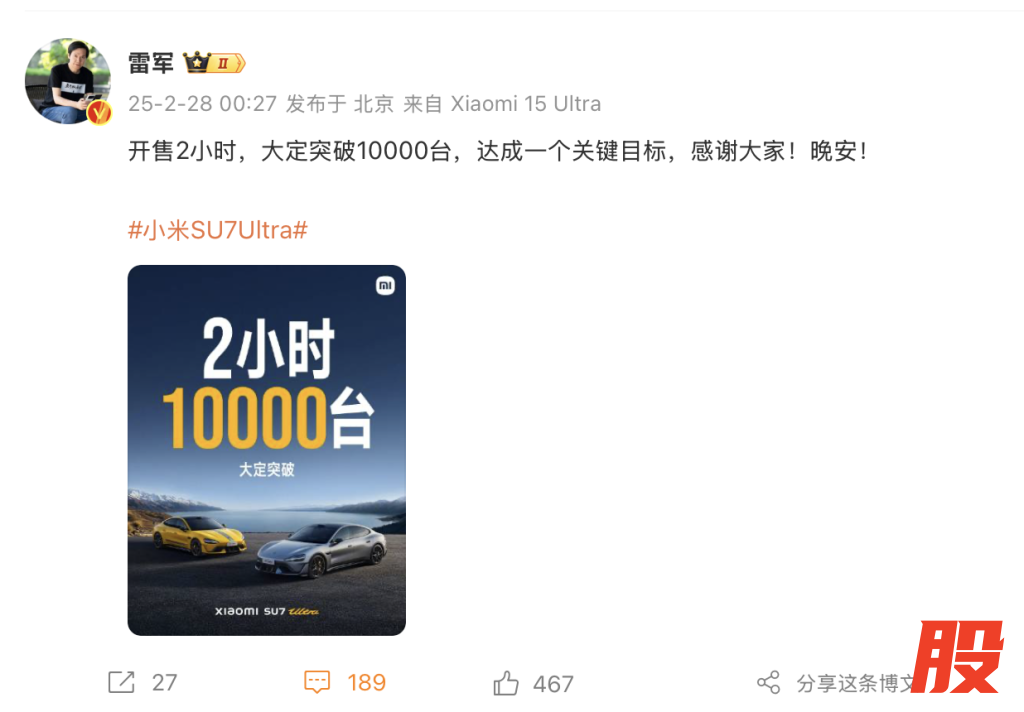Click the post text about 10000台
1024x712 pixels.
[498, 152]
